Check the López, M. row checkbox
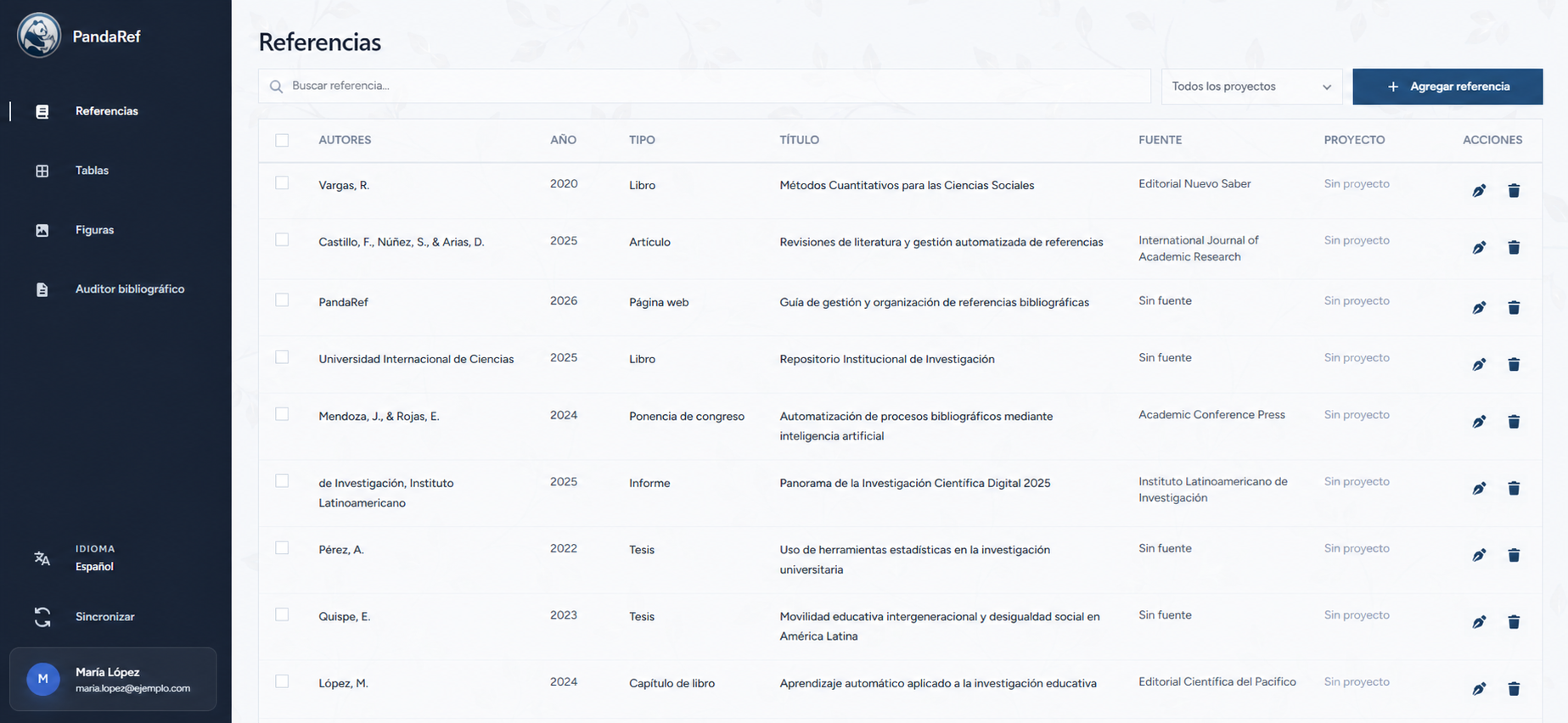The image size is (1568, 723). (x=282, y=681)
